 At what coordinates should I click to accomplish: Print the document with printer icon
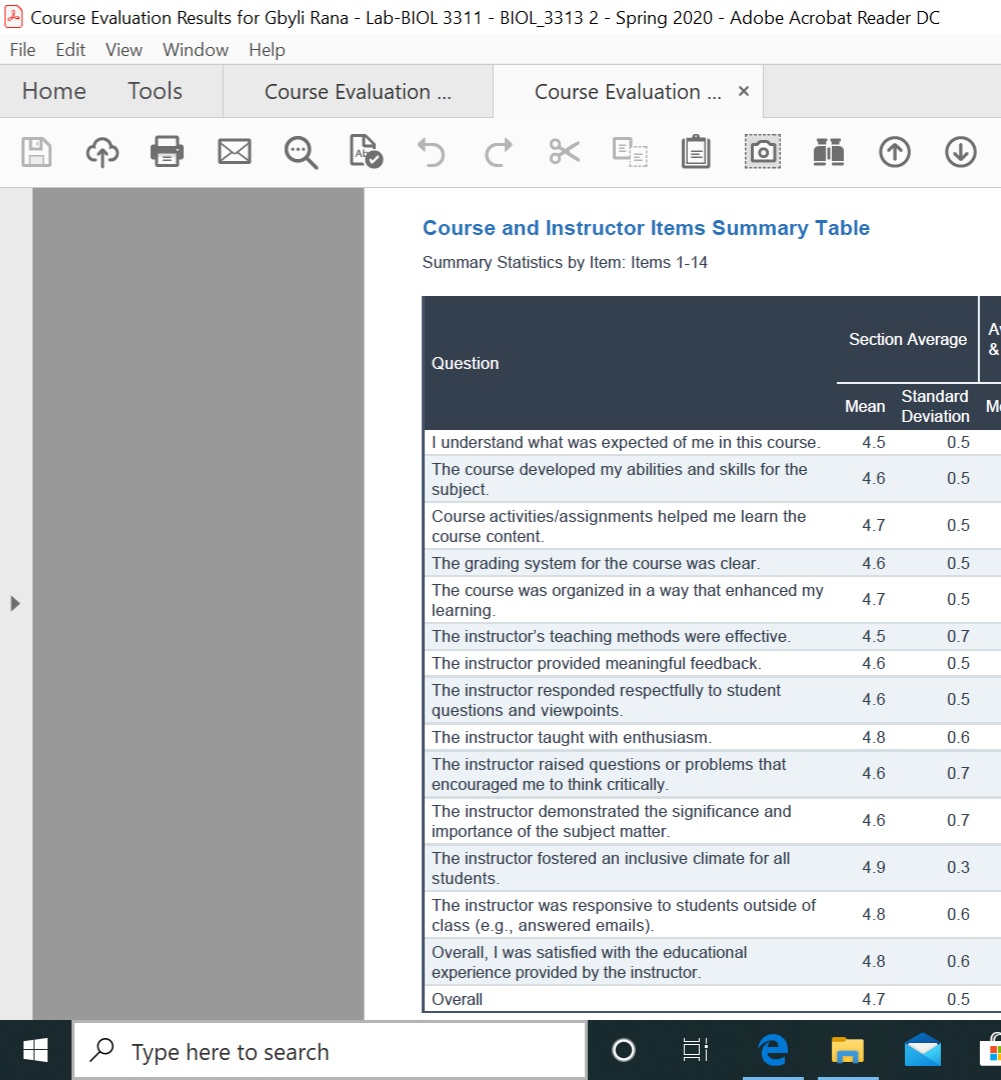click(167, 152)
